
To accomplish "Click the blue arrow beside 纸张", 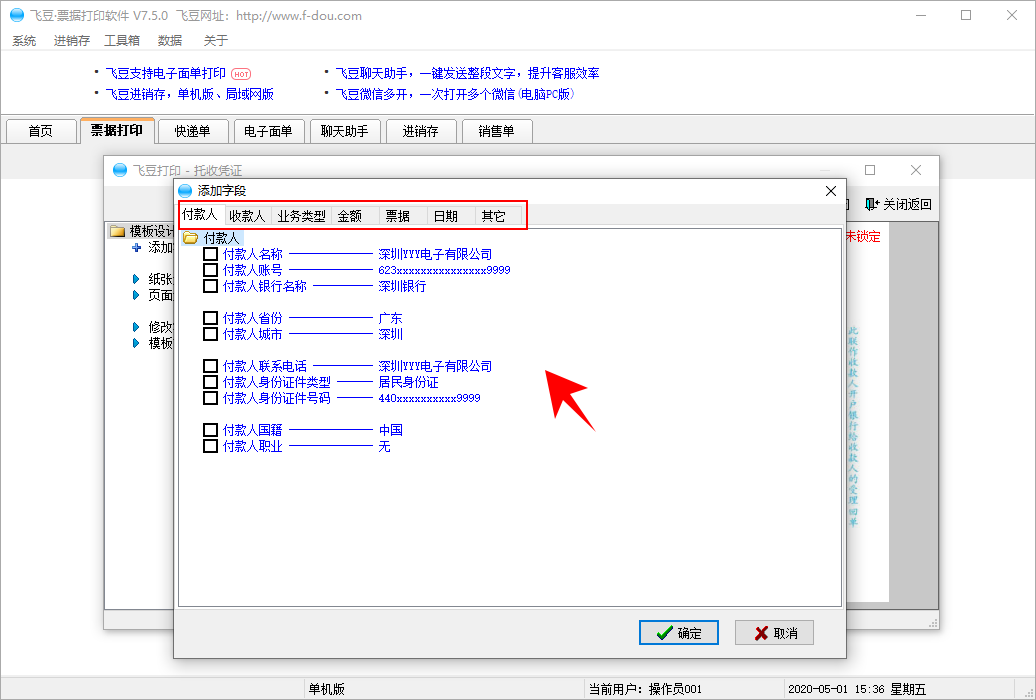I will click(136, 279).
